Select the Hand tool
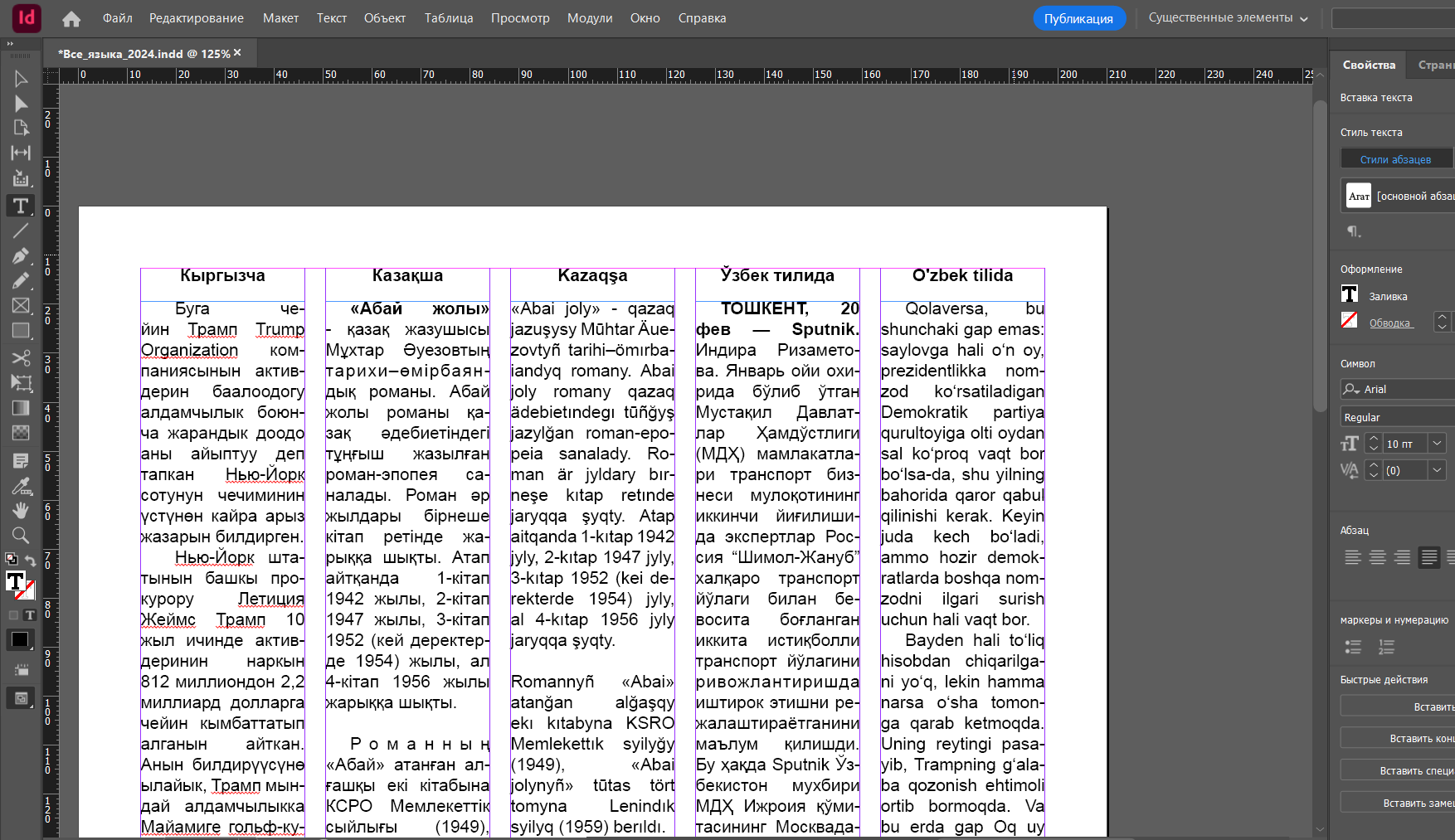Screen dimensions: 1455x840 click(20, 510)
